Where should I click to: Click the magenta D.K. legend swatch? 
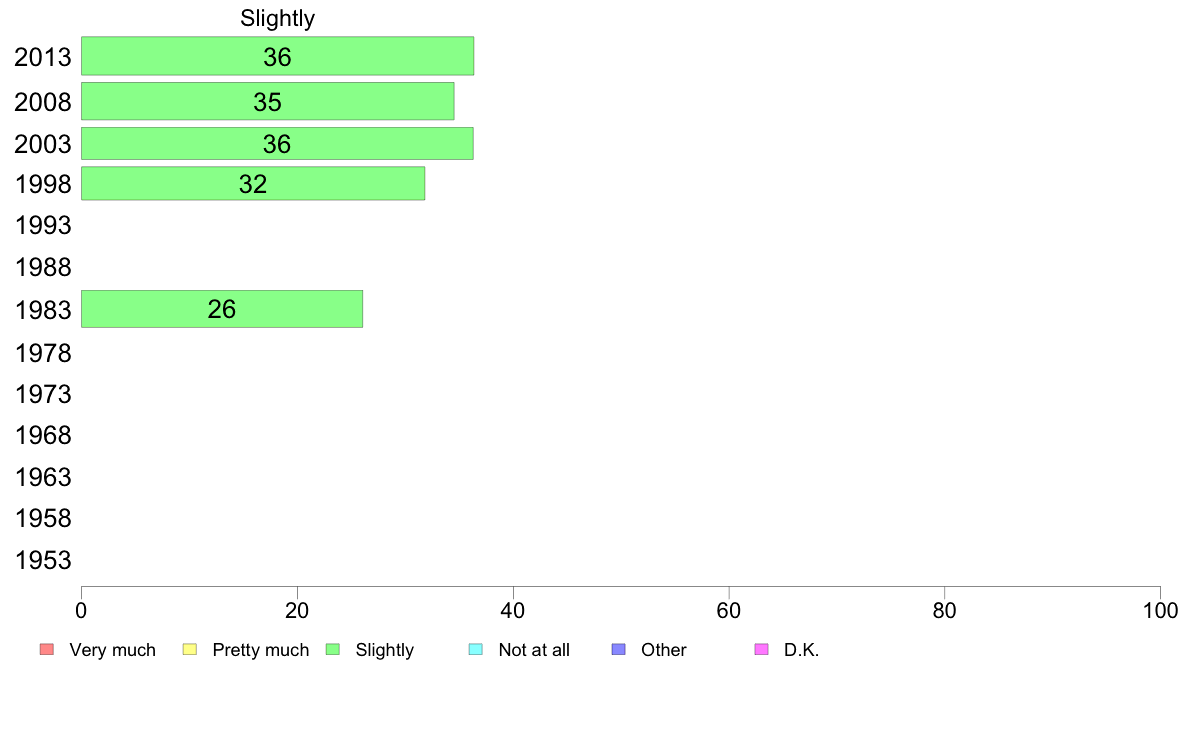(761, 650)
